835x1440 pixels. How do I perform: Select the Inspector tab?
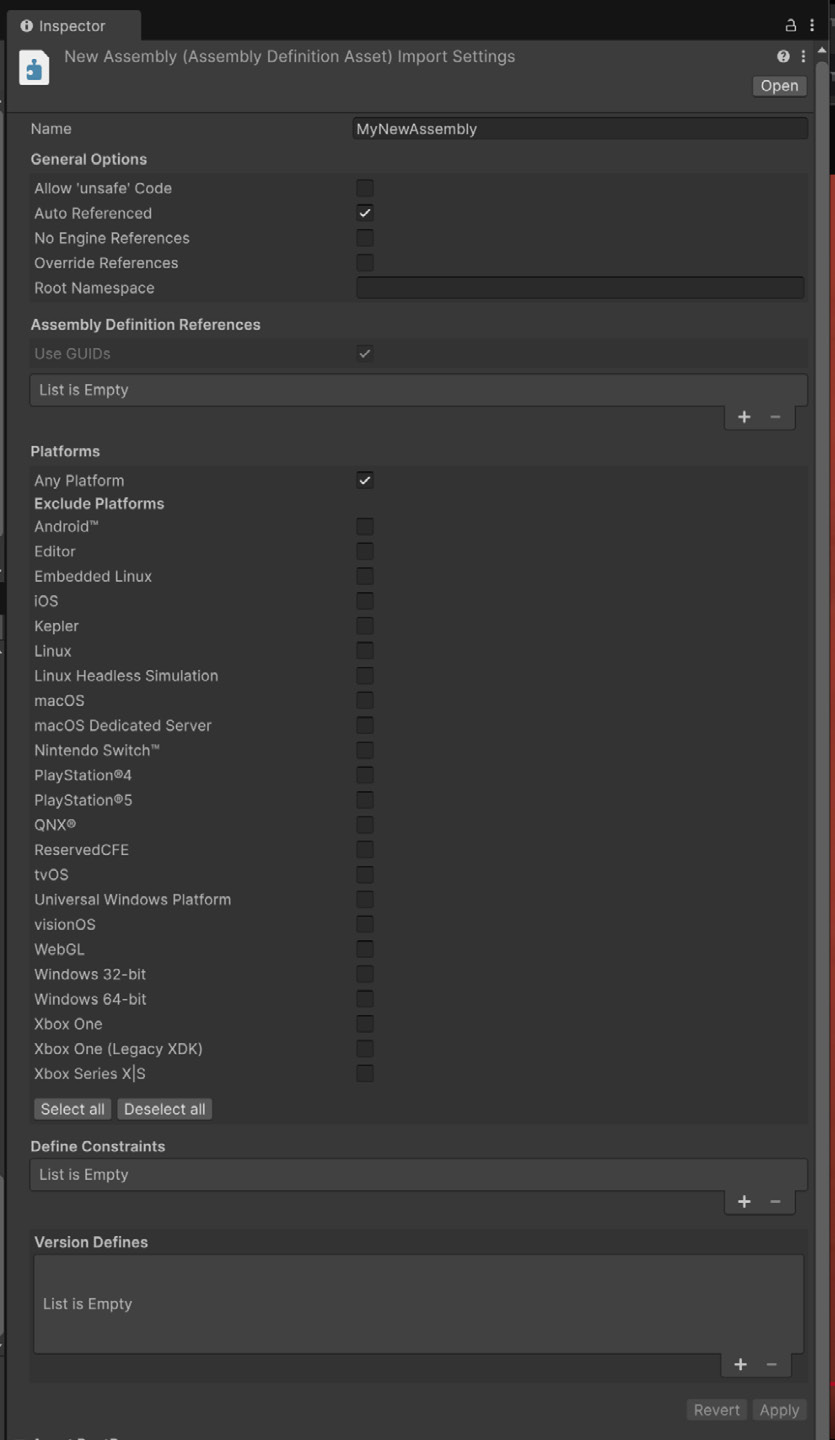(x=73, y=26)
